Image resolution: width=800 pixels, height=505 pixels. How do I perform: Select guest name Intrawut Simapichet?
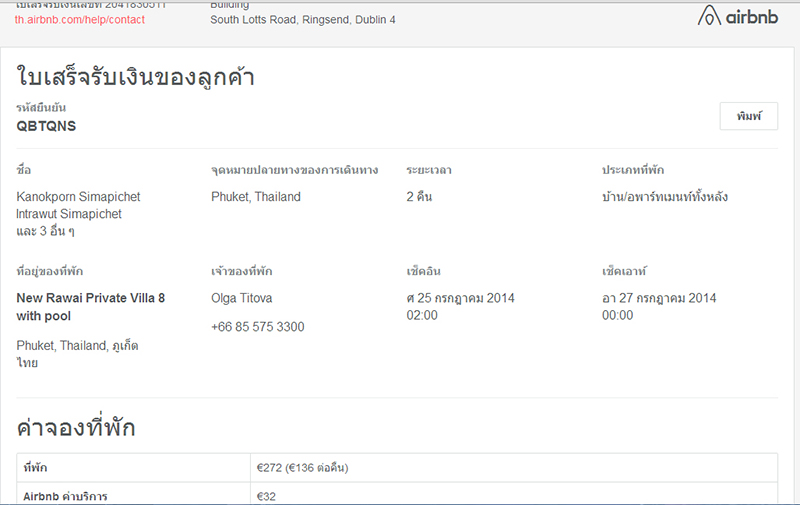tap(69, 214)
